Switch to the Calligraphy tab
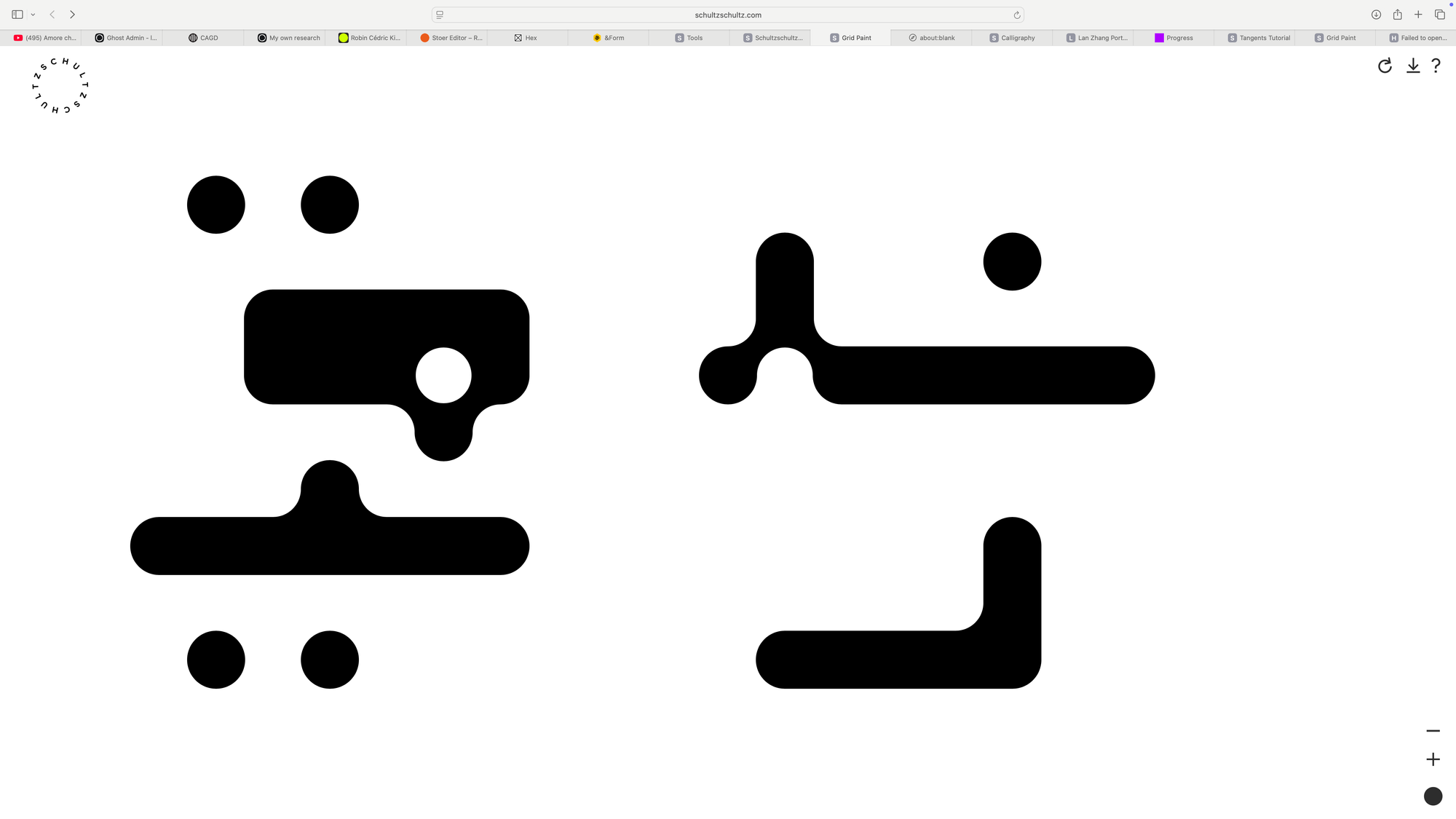Viewport: 1456px width, 819px height. [x=1012, y=38]
